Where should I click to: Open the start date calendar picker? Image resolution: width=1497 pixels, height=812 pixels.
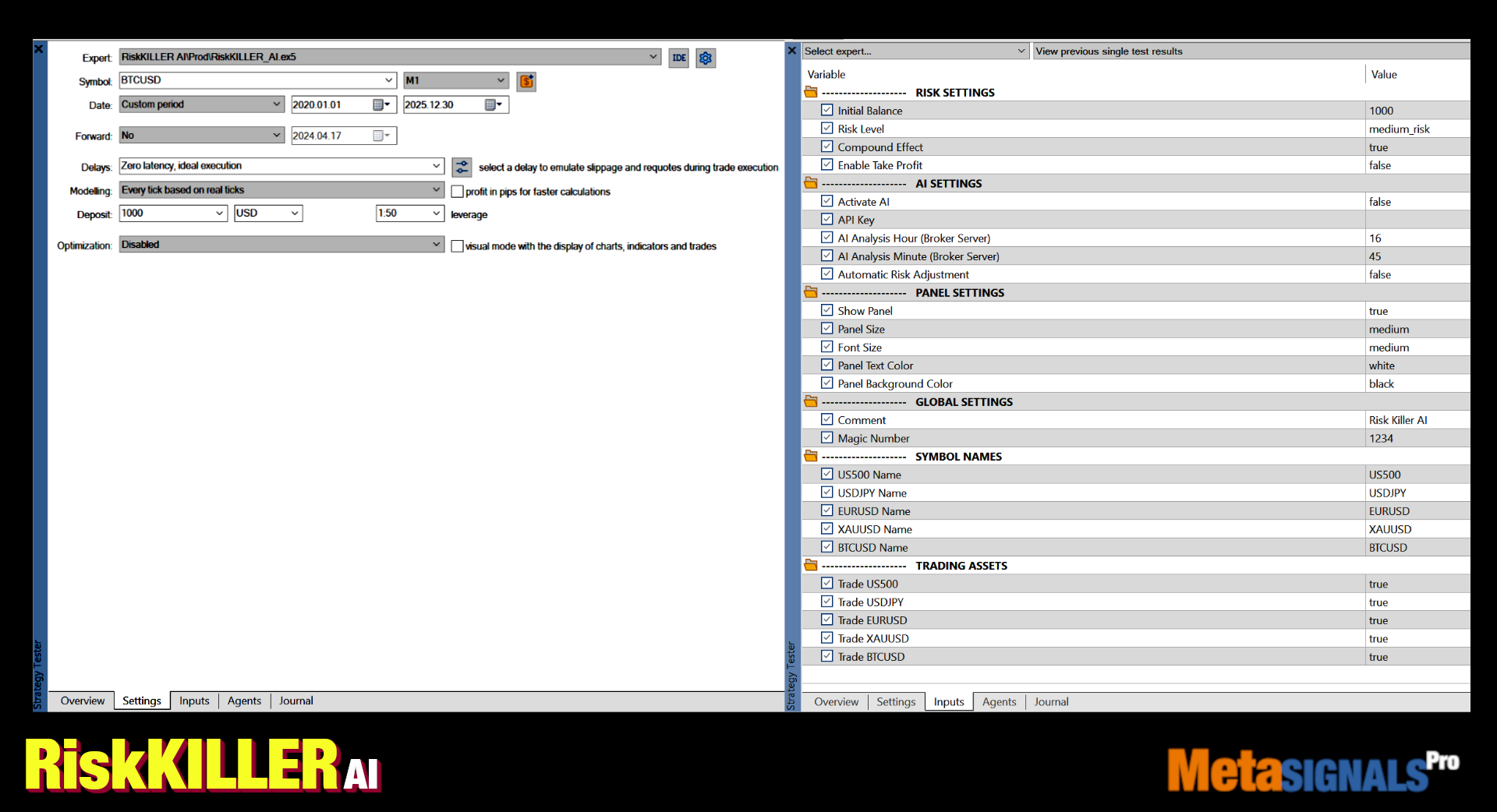pos(380,104)
